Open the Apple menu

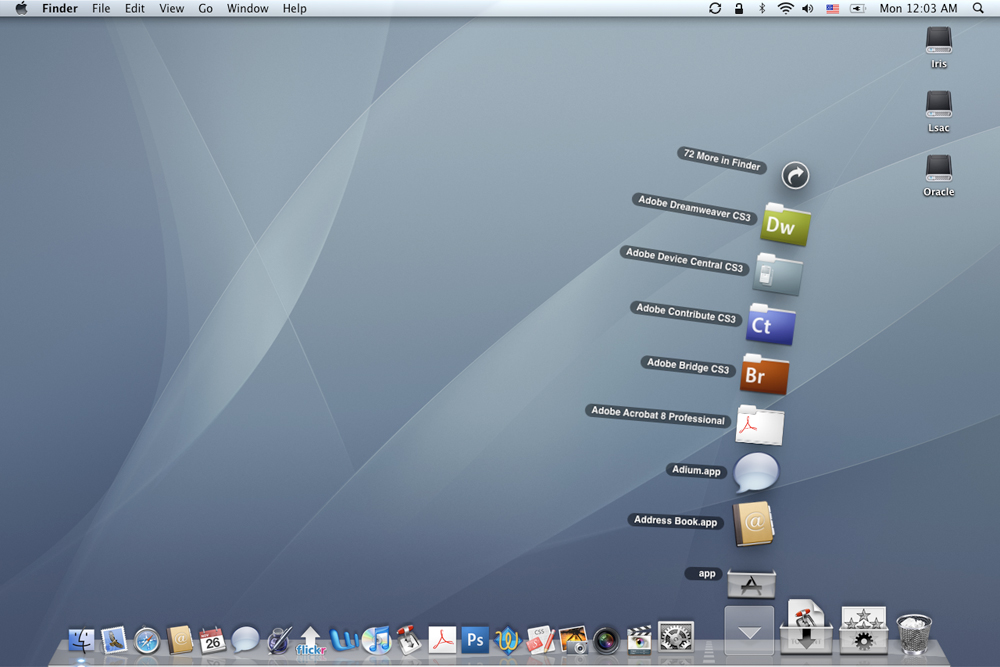tap(22, 8)
